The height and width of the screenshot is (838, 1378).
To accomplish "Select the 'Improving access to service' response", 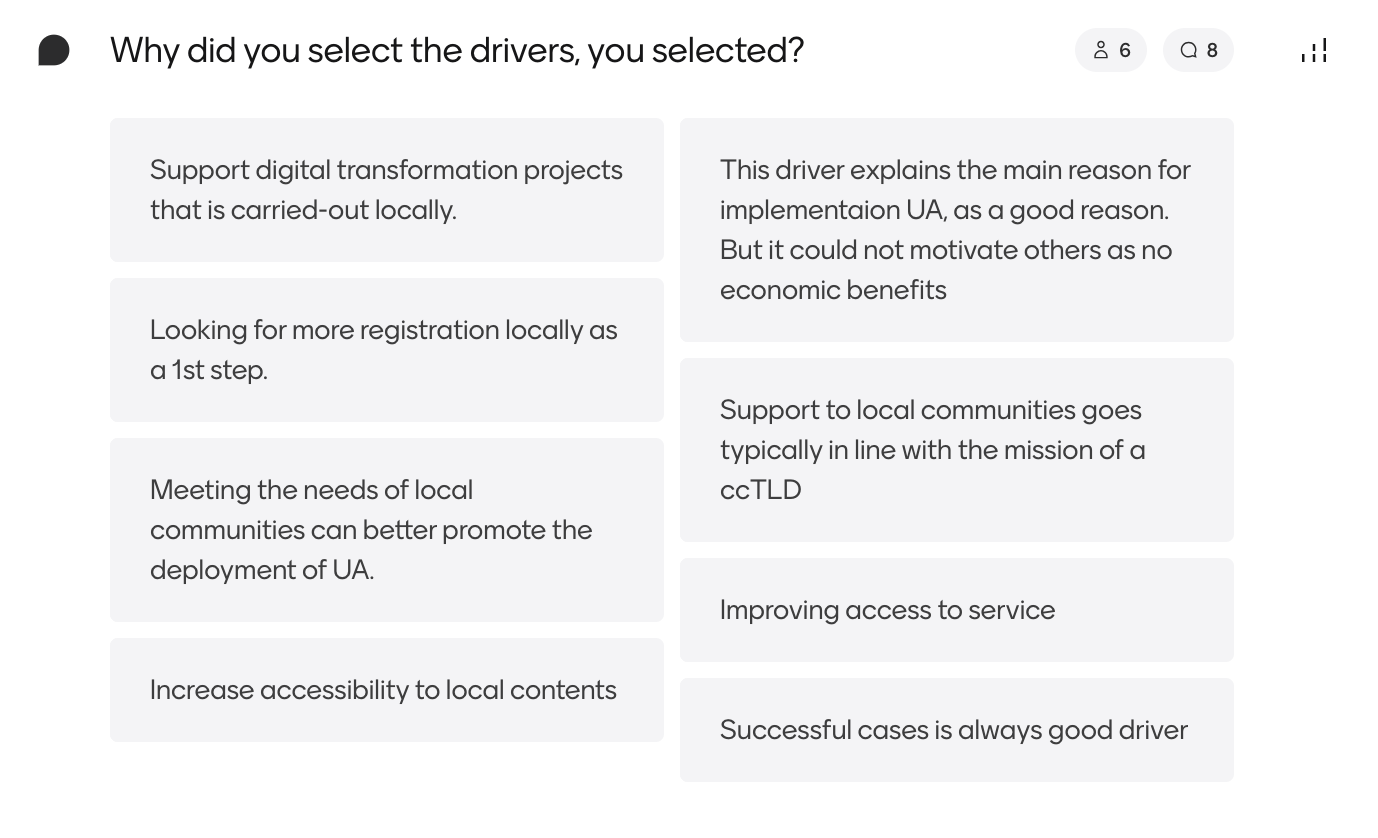I will pos(957,610).
